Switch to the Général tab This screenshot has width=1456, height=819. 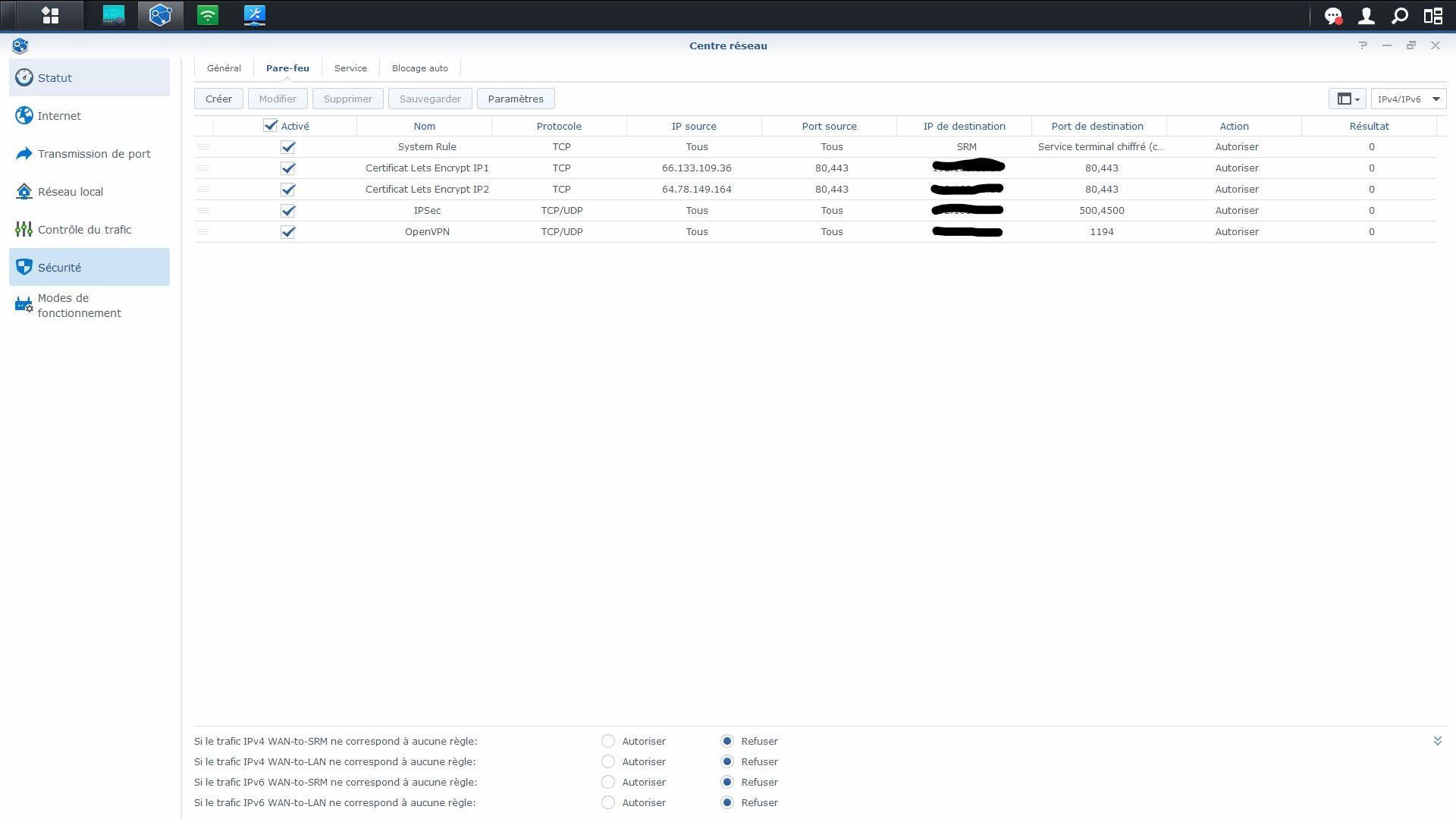coord(224,68)
